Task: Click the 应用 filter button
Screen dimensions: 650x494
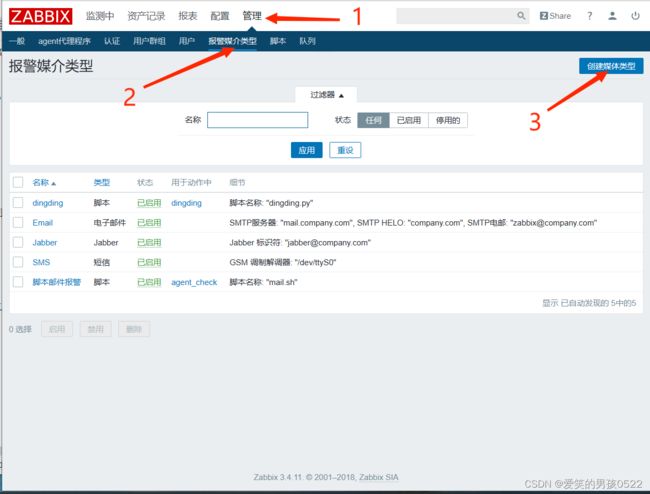Action: (307, 150)
